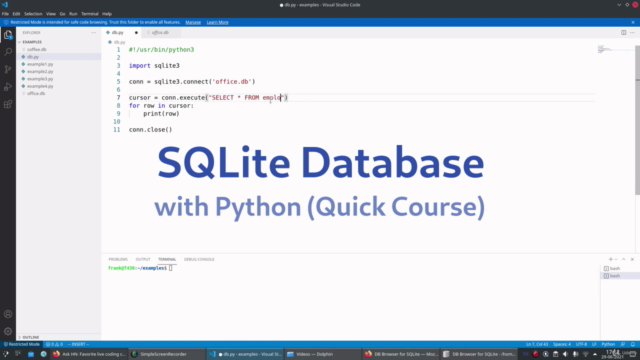Maximize the terminal panel with caret icon
The image size is (640, 360).
tap(623, 259)
